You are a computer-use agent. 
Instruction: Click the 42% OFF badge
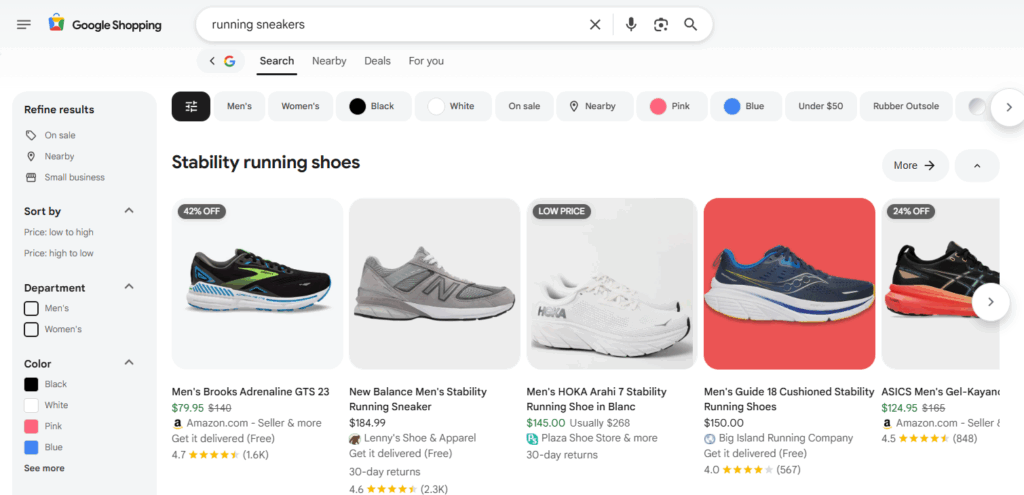tap(202, 212)
